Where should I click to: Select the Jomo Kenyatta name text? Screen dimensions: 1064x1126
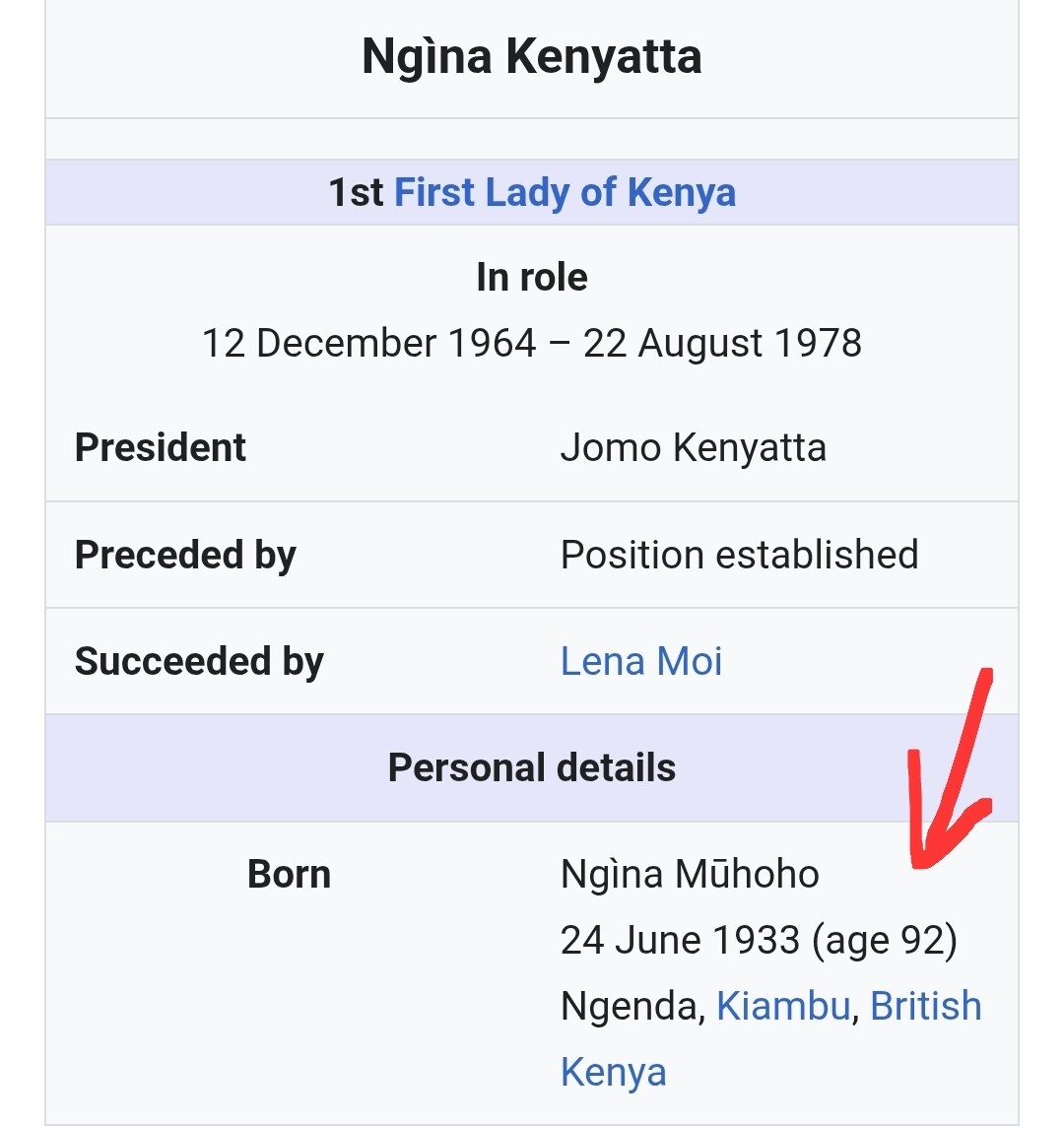(693, 447)
